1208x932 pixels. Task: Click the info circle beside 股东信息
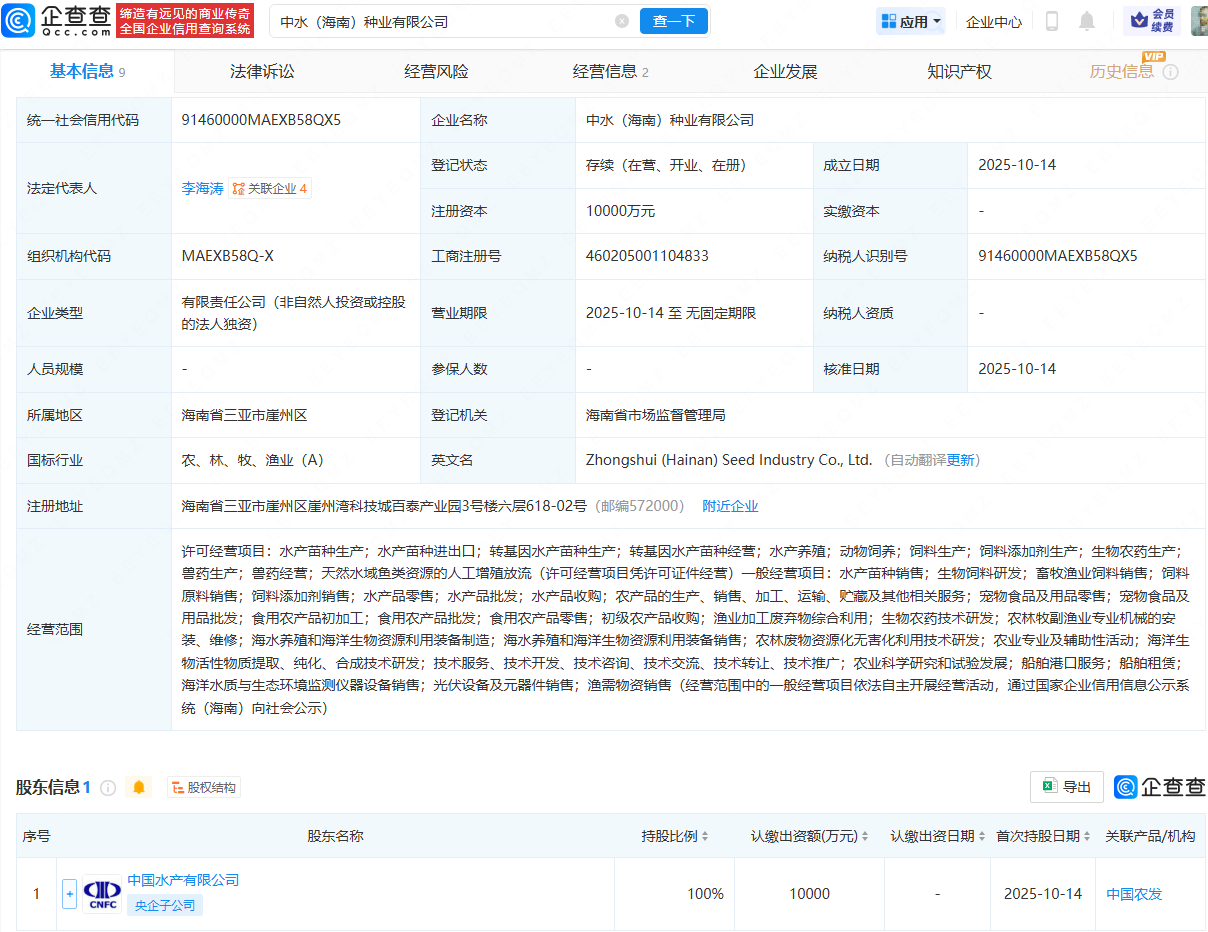108,787
